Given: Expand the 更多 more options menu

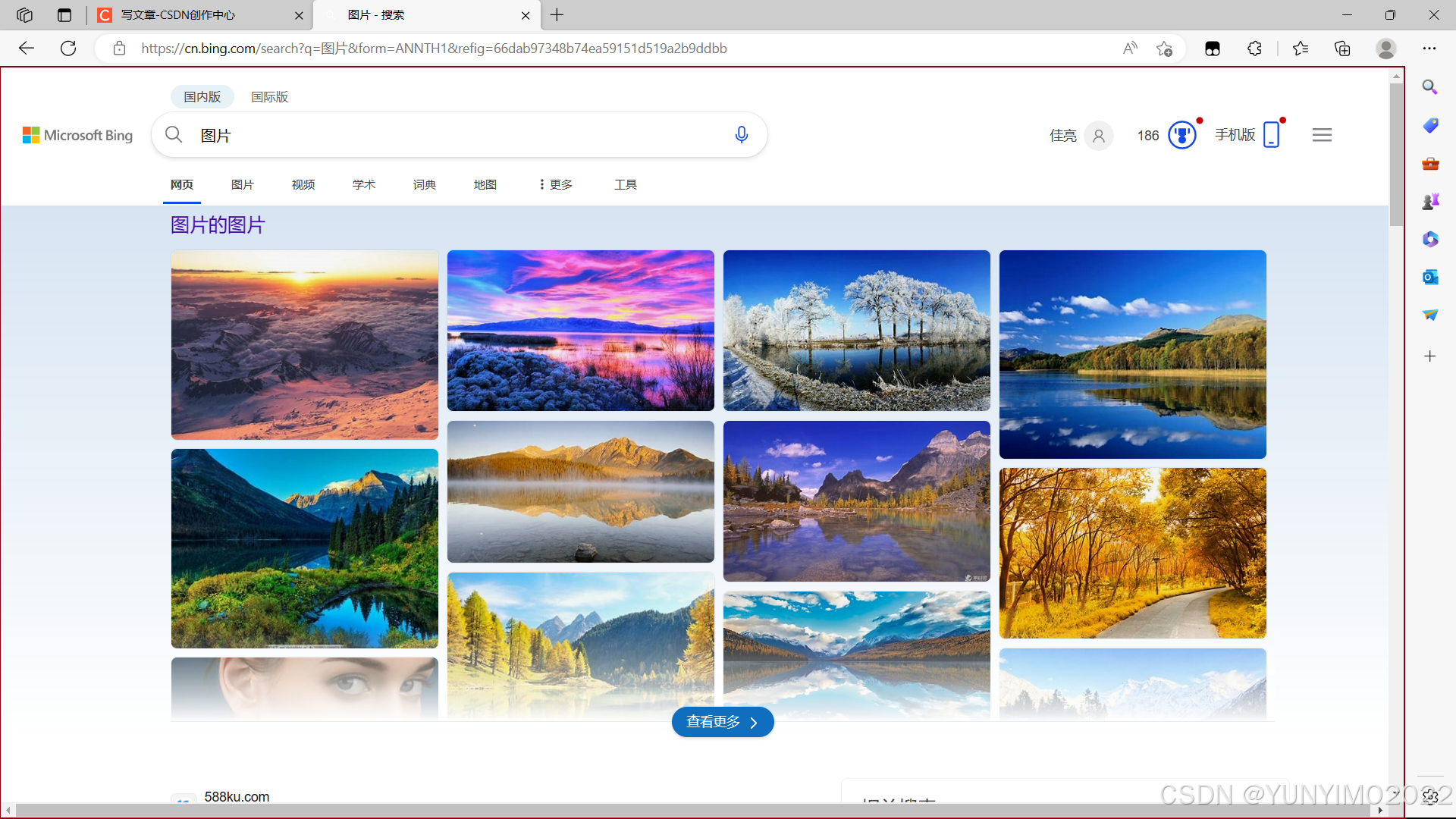Looking at the screenshot, I should click(x=556, y=184).
